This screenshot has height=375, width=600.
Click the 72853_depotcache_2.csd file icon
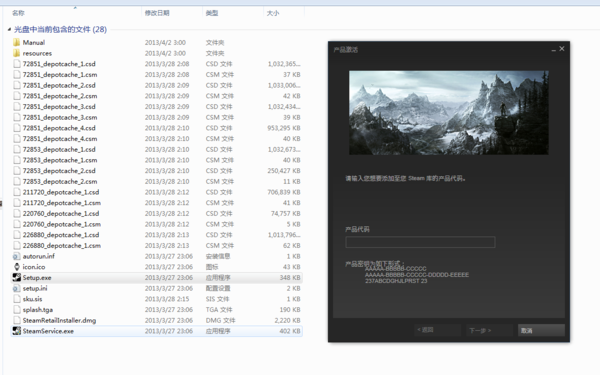pyautogui.click(x=16, y=171)
